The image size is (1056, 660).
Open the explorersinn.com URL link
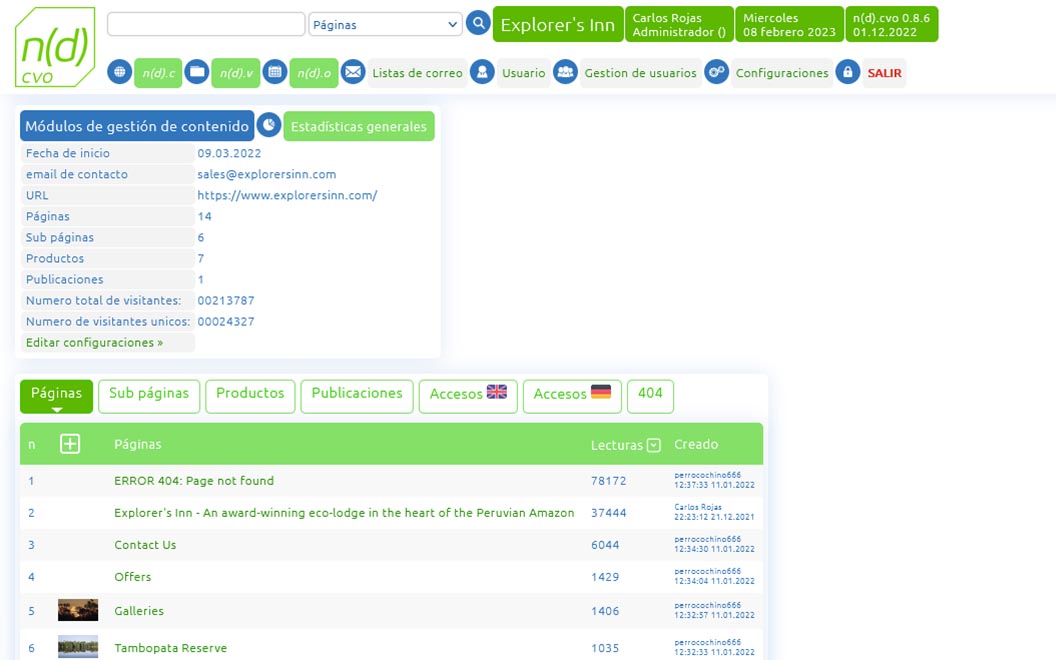click(287, 195)
